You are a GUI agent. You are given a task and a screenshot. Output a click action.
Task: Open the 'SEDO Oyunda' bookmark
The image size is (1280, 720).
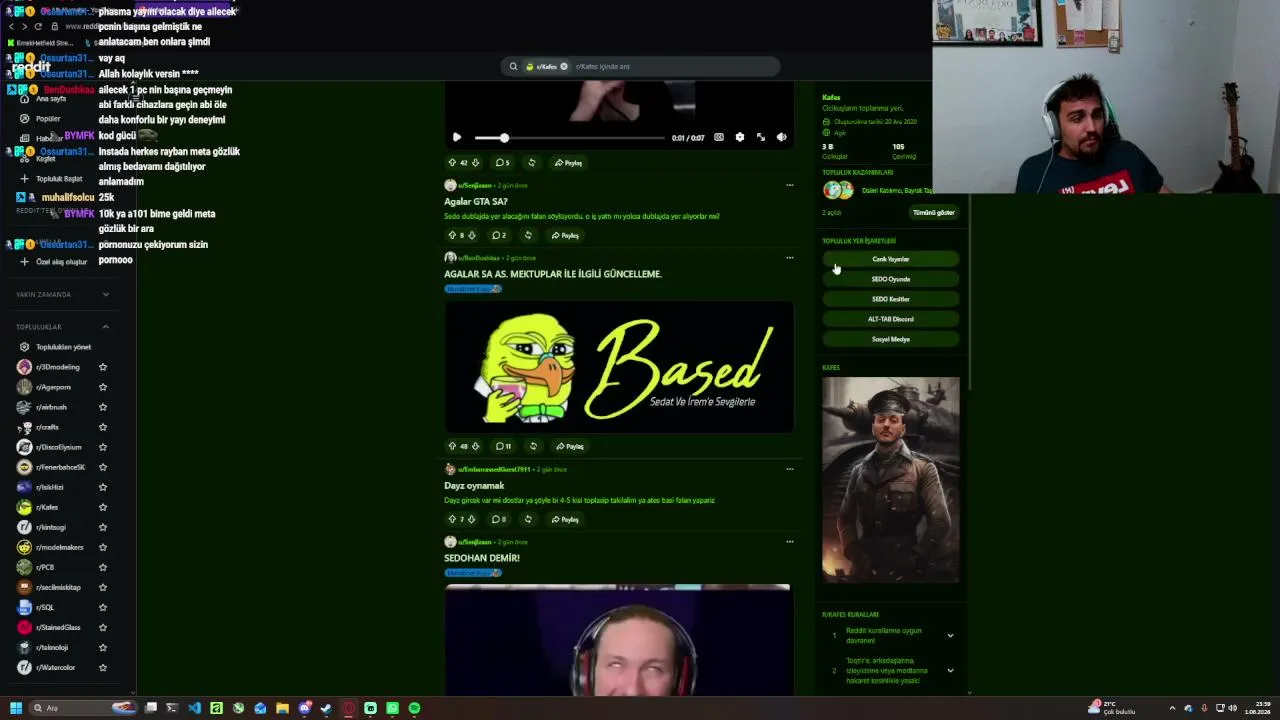890,279
